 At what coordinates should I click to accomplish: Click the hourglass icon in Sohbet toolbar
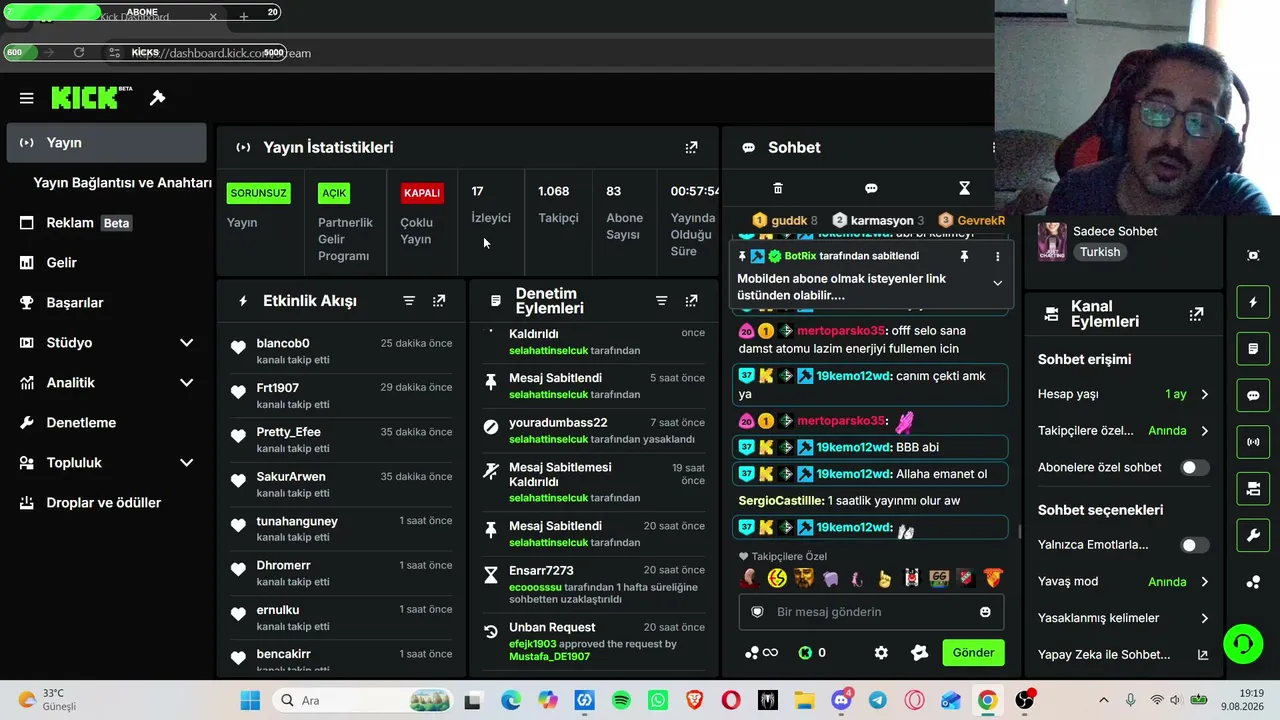pos(964,188)
